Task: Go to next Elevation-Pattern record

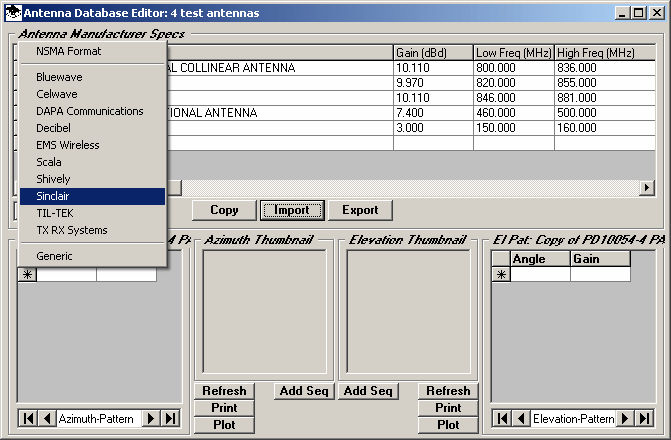Action: [x=625, y=418]
